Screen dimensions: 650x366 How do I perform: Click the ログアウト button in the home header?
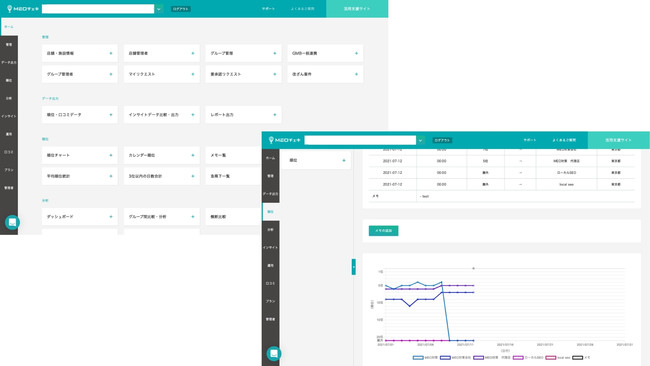181,9
